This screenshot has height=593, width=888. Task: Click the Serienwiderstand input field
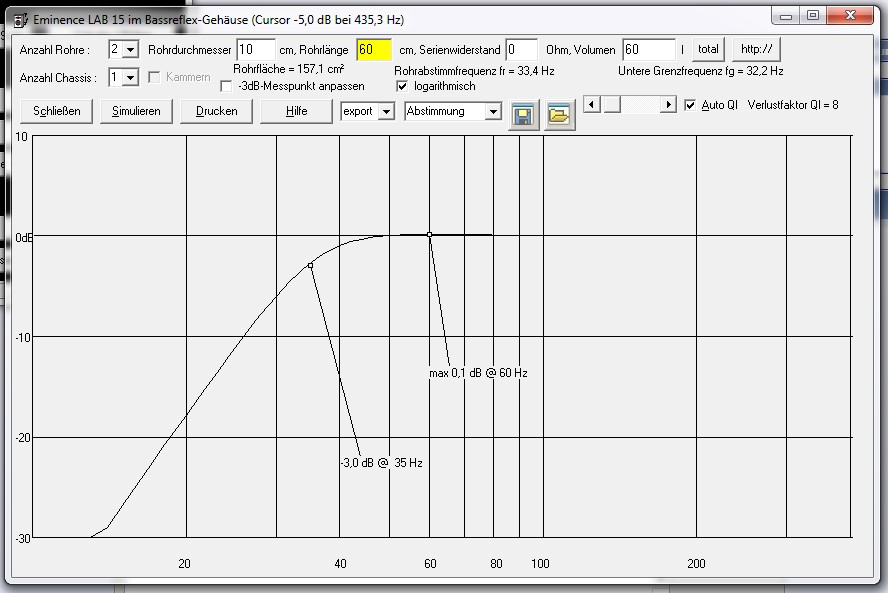pyautogui.click(x=521, y=50)
